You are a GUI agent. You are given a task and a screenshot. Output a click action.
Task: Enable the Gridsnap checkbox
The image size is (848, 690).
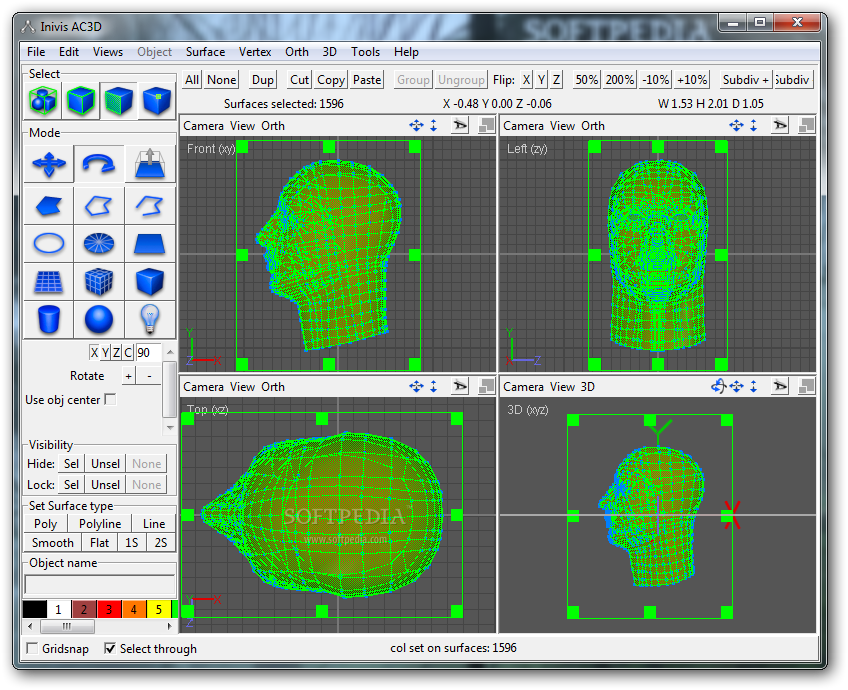32,648
